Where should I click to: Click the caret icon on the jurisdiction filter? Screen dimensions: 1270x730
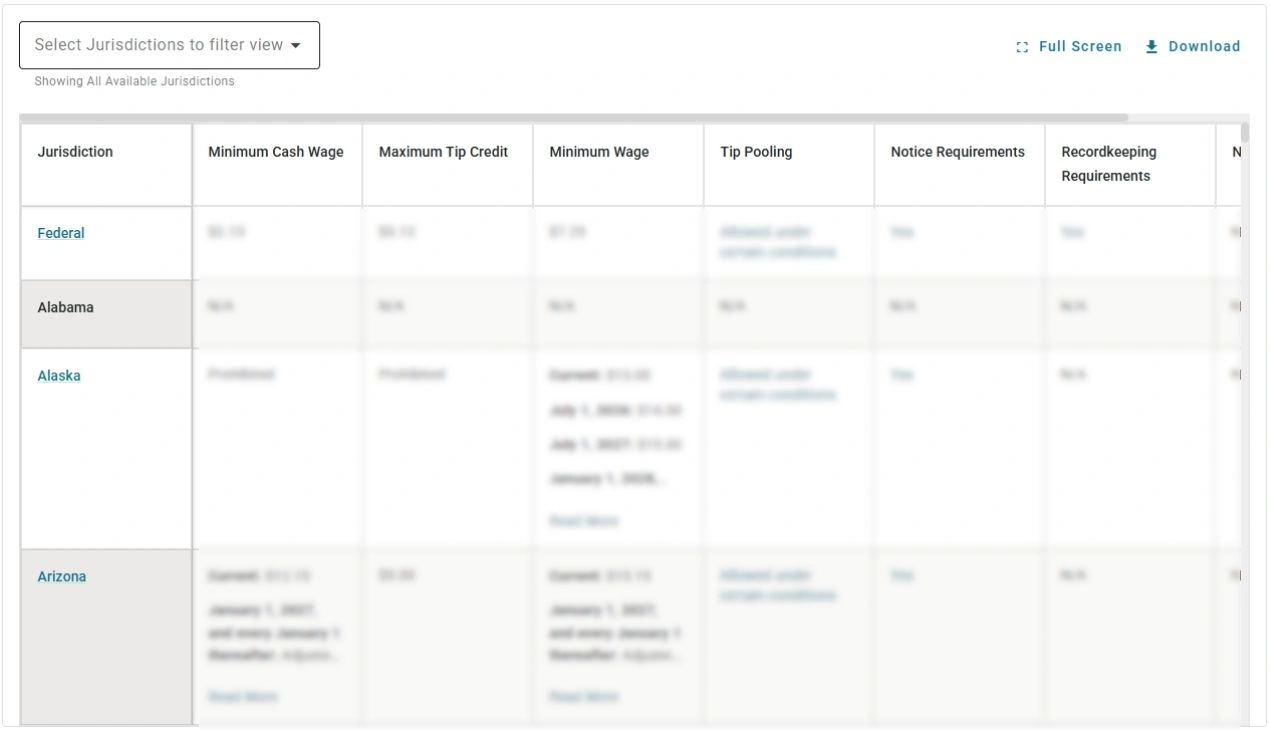tap(297, 44)
